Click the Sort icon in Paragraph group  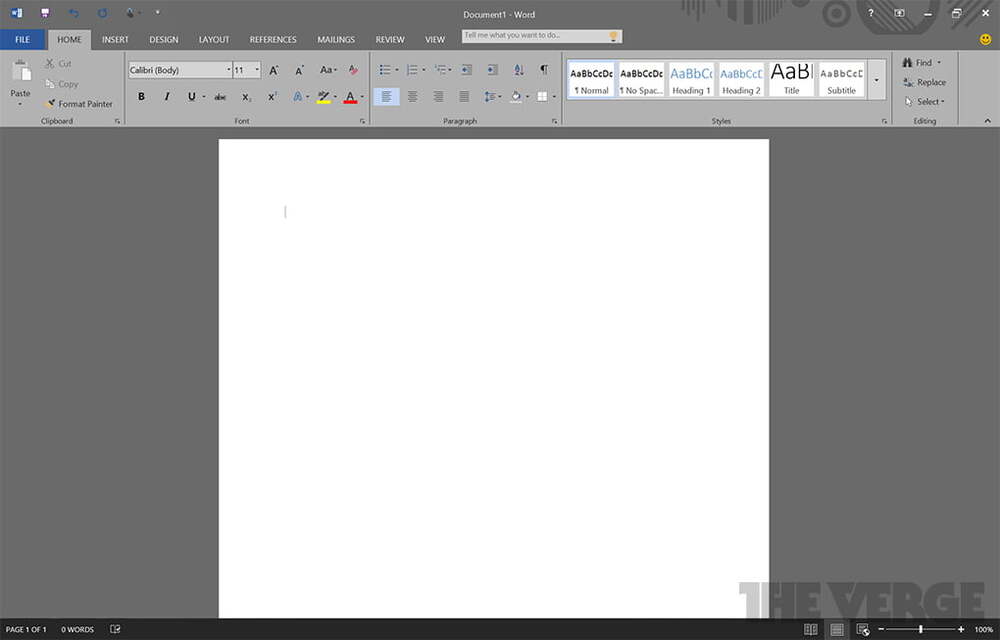pyautogui.click(x=518, y=69)
